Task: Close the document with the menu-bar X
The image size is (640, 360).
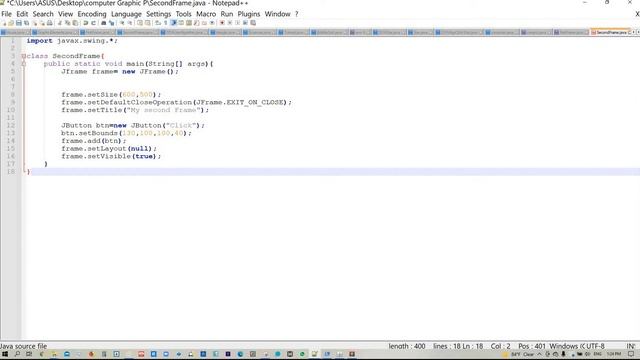Action: tap(637, 14)
